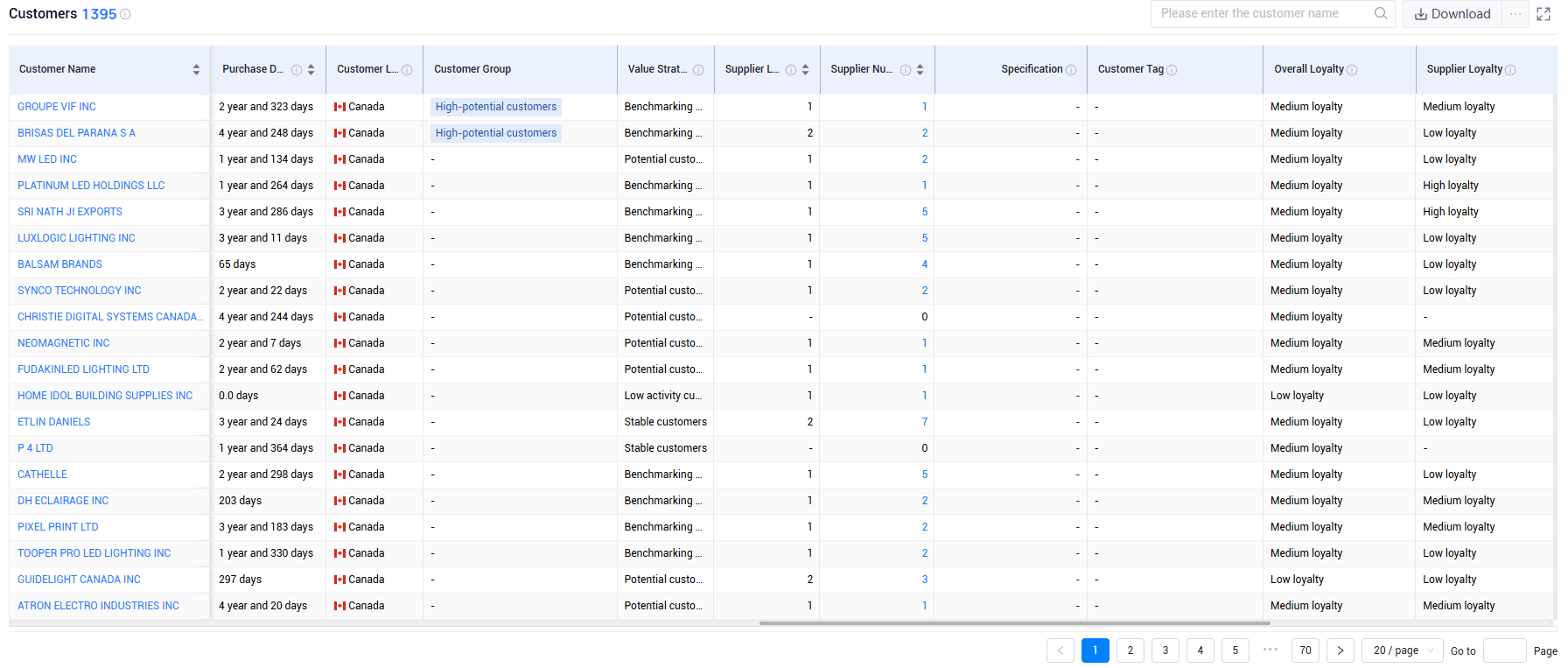Open GROUPE VIF INC customer link

(x=57, y=107)
